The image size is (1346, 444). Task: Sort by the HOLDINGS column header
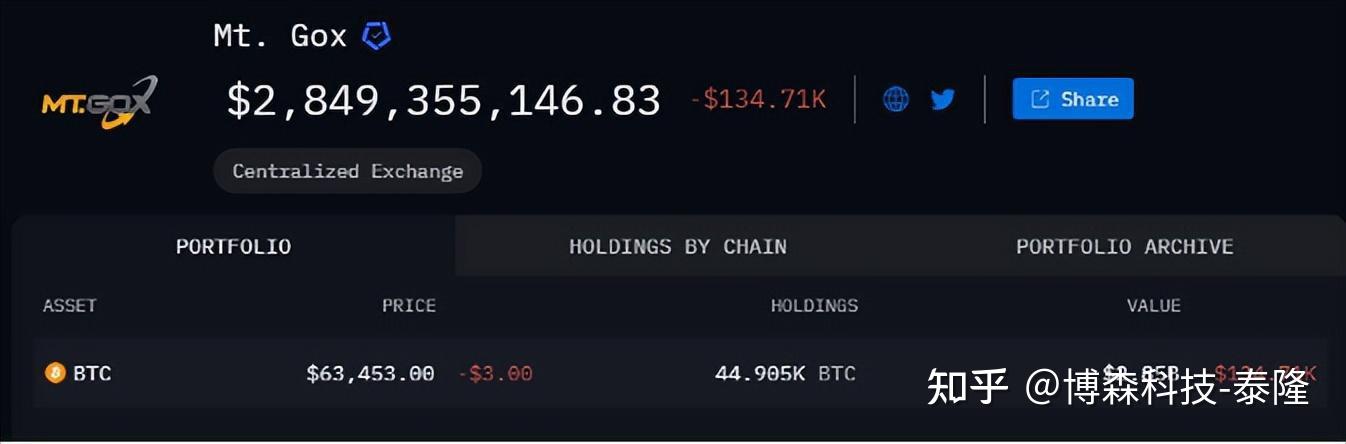tap(814, 305)
